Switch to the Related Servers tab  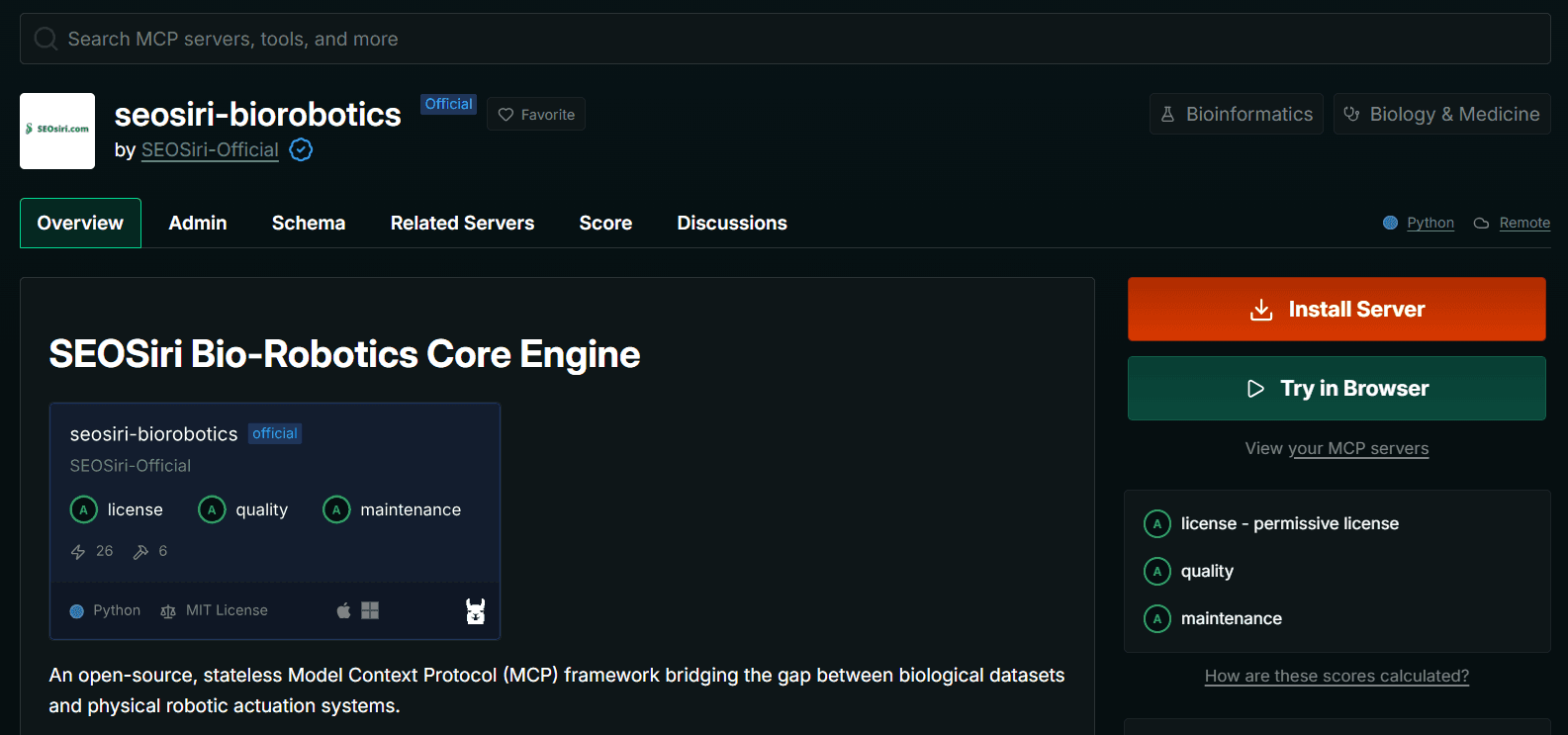[462, 224]
